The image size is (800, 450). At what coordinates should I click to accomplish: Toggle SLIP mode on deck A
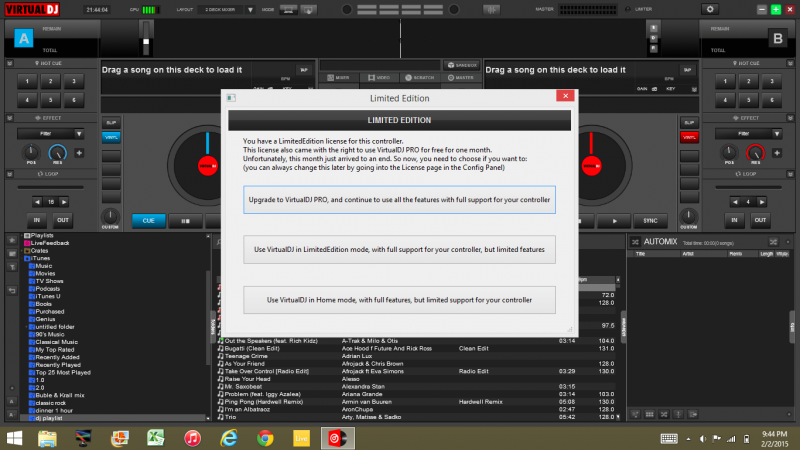click(111, 123)
